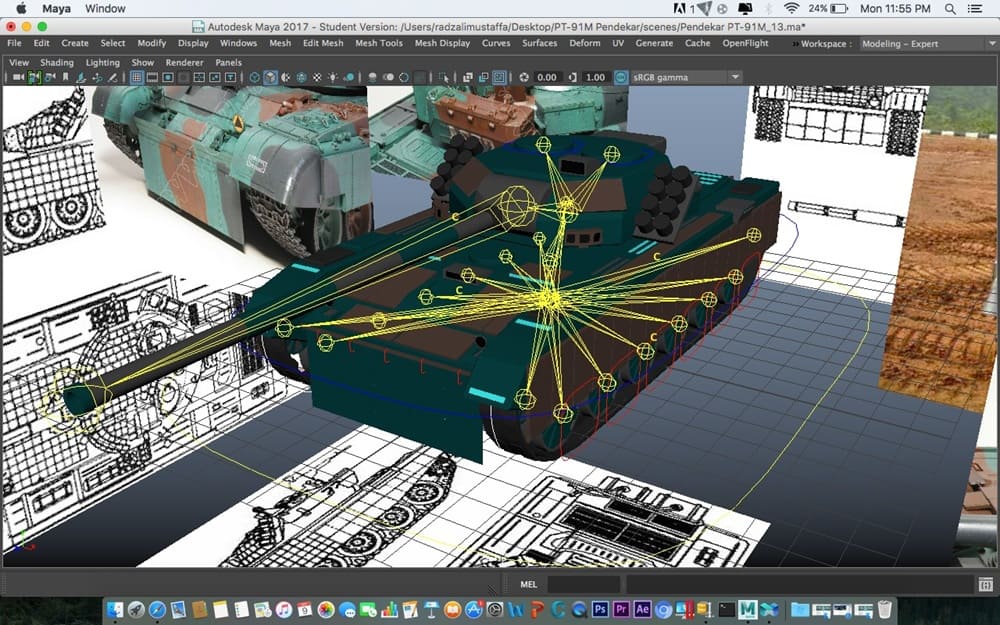Click the Film Gate icon in the panel toolbar
1000x625 pixels.
pyautogui.click(x=153, y=77)
